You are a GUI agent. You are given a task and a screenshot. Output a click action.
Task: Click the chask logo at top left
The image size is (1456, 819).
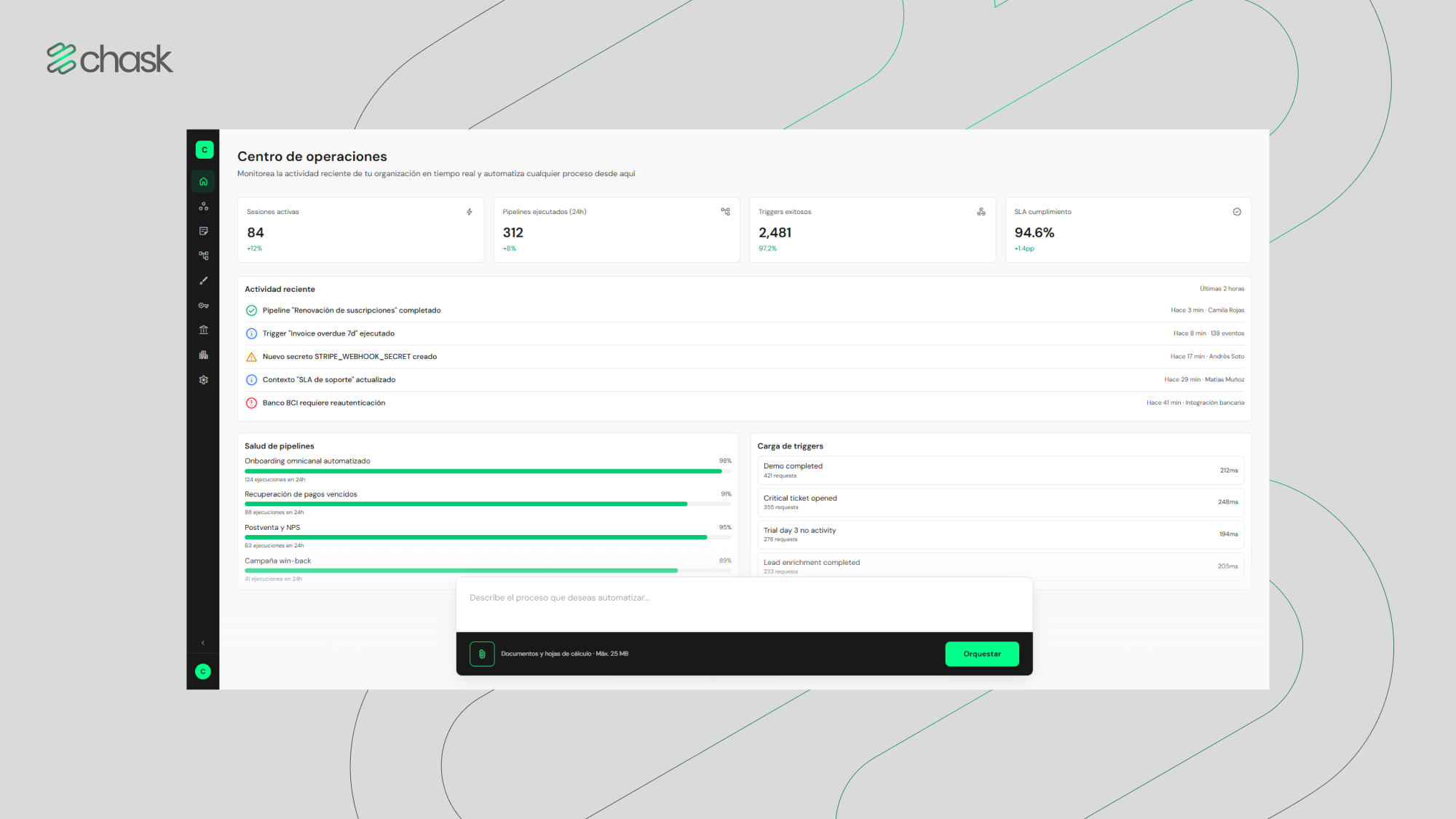110,59
